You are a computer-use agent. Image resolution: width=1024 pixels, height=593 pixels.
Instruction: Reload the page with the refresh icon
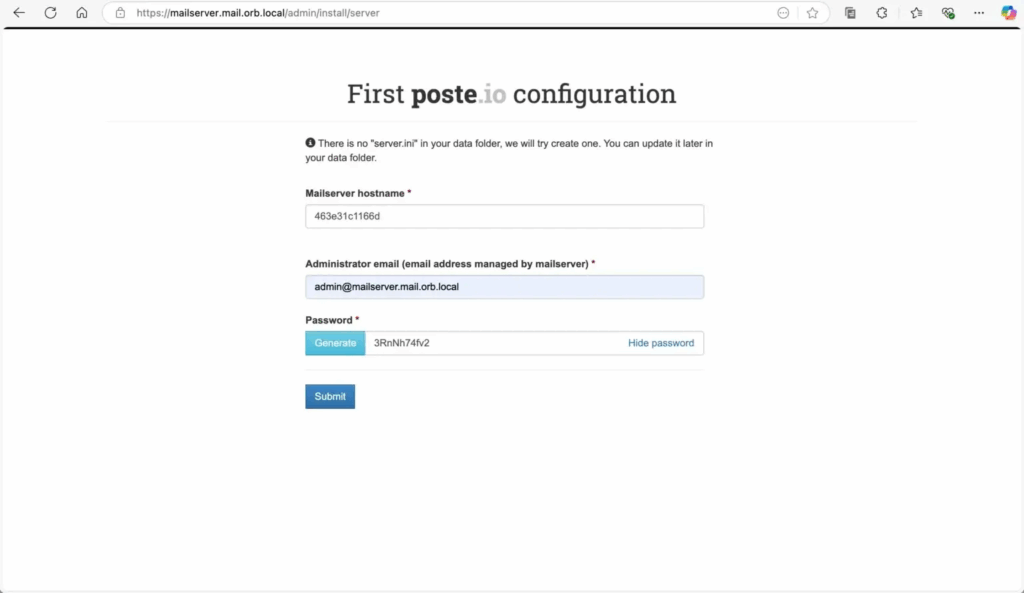pyautogui.click(x=50, y=13)
